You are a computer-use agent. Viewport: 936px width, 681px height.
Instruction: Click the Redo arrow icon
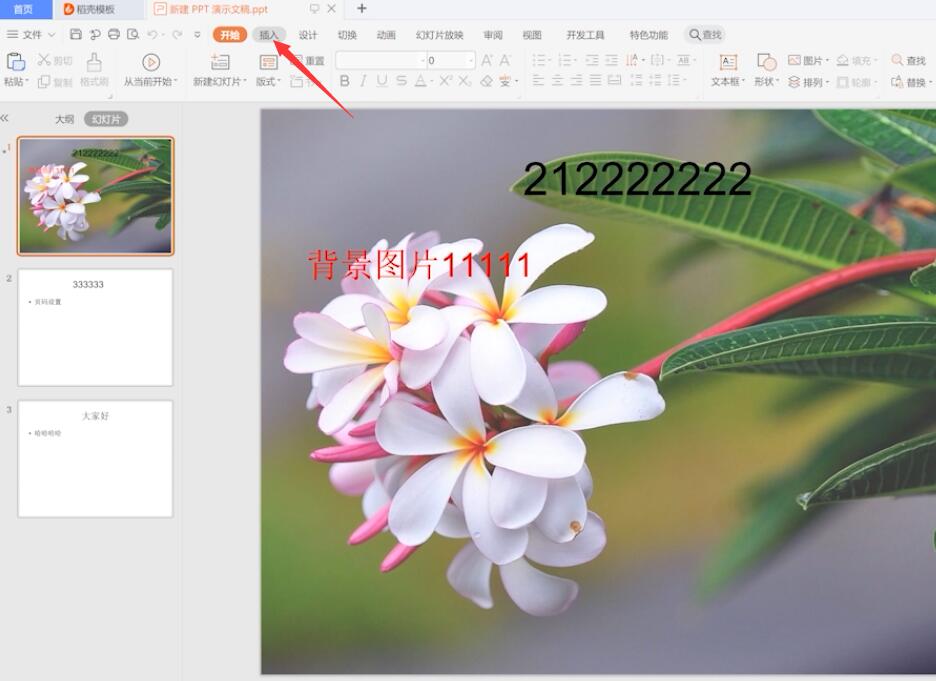click(x=177, y=35)
